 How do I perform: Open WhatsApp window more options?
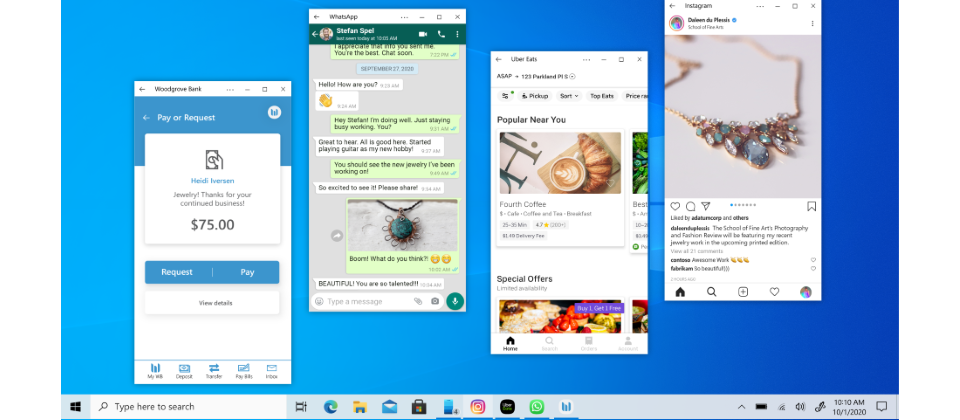pyautogui.click(x=405, y=17)
